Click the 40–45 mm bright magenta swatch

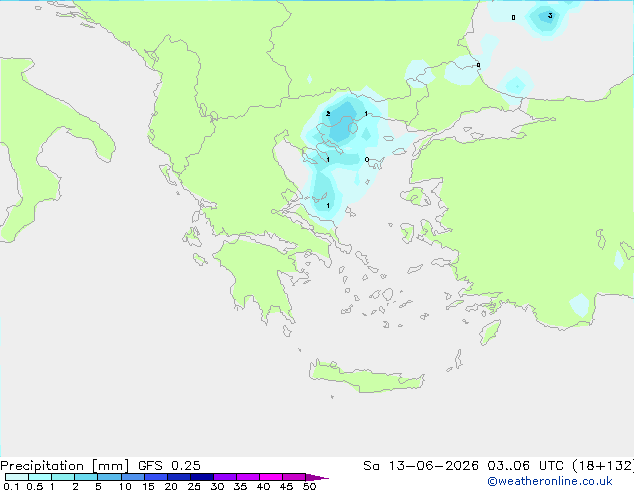[271, 477]
